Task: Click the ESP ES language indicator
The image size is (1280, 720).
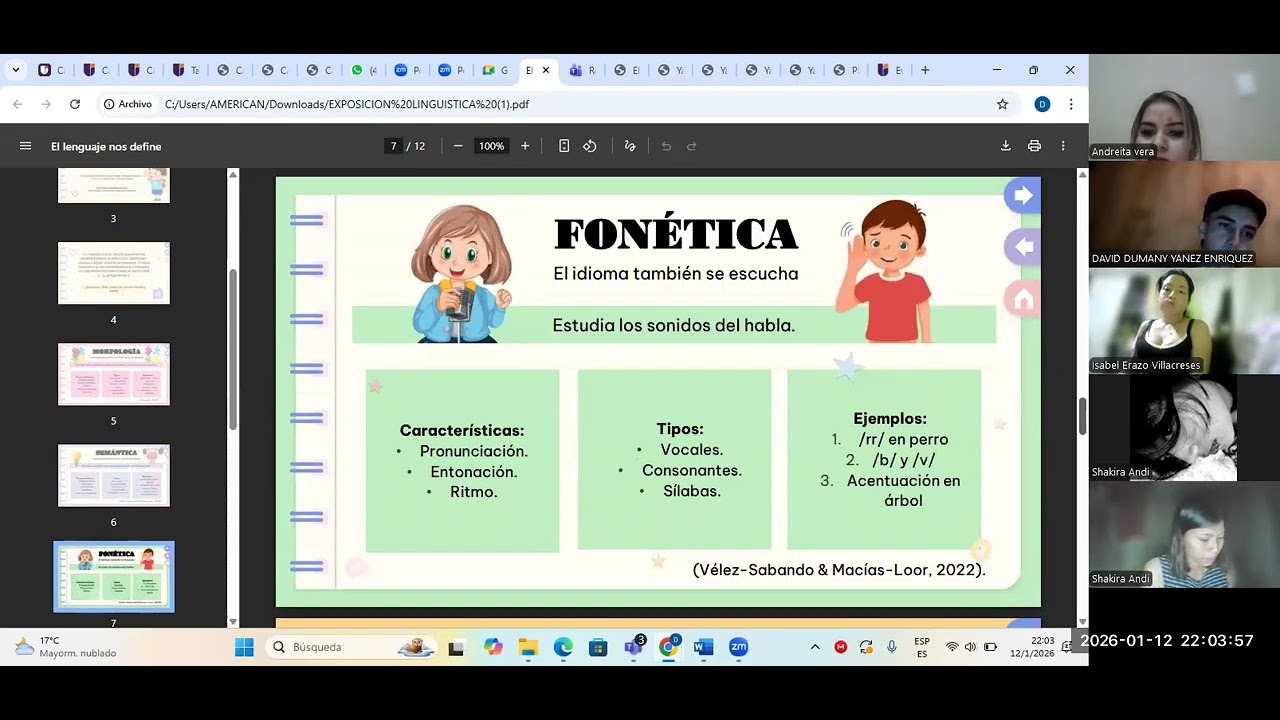Action: pyautogui.click(x=922, y=647)
